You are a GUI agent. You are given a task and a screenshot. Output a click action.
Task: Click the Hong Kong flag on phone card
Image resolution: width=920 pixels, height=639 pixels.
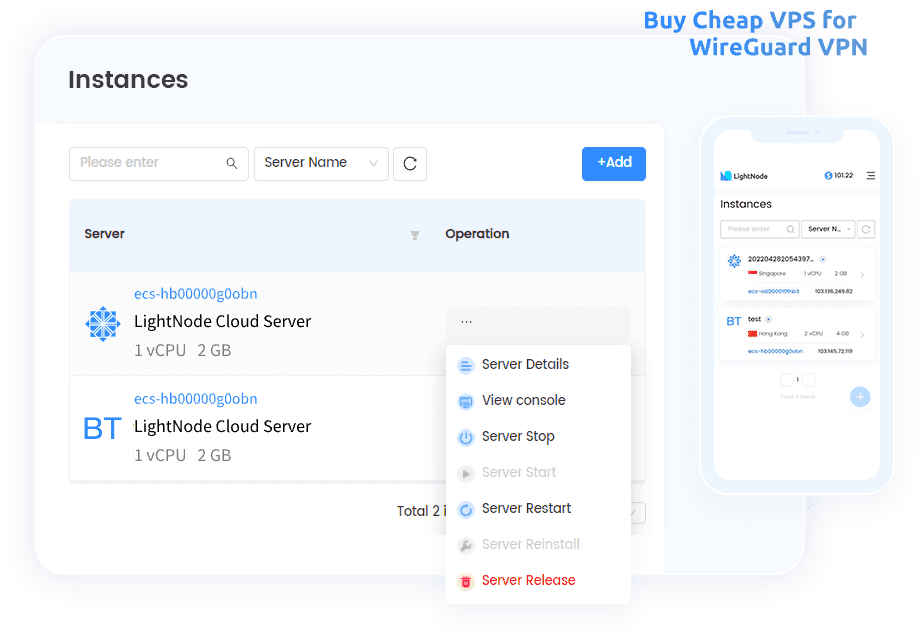(752, 334)
